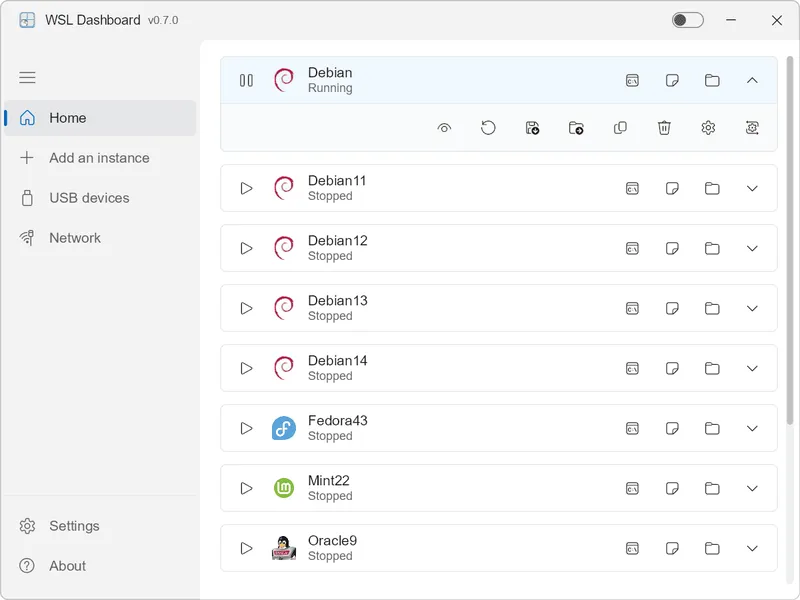
Task: Open terminal for Fedora43
Action: point(632,429)
